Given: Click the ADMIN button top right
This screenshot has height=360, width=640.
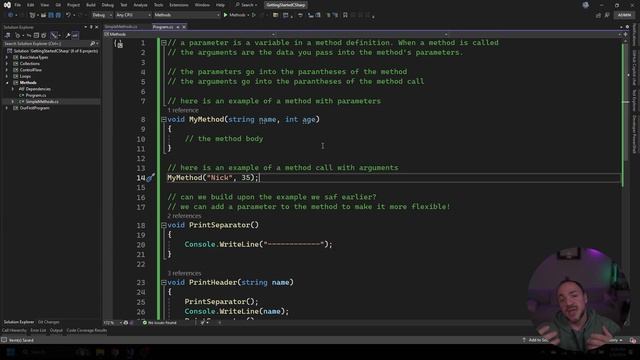Looking at the screenshot, I should tap(624, 15).
